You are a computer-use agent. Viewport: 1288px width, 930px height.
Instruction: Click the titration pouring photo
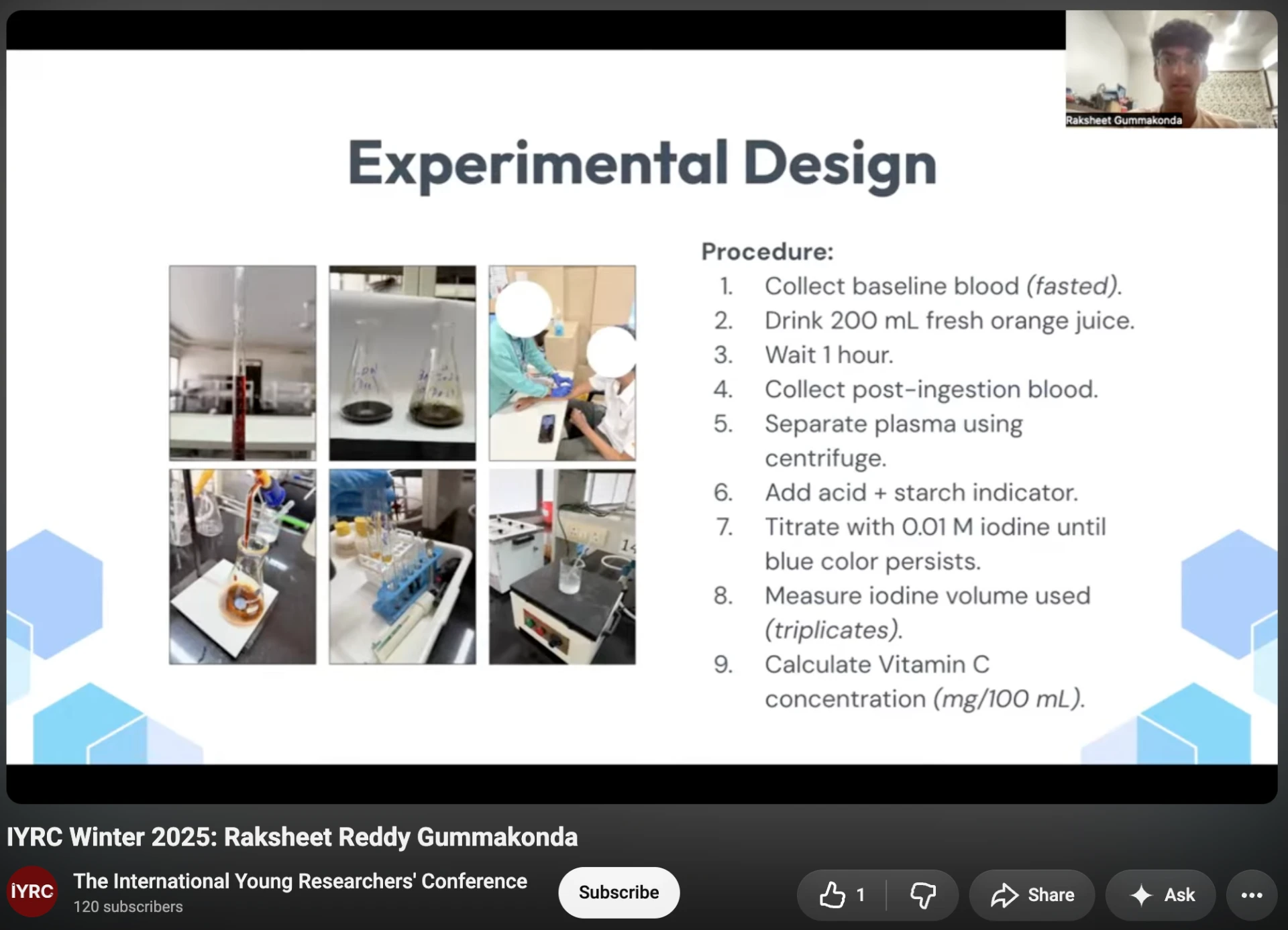[x=242, y=567]
